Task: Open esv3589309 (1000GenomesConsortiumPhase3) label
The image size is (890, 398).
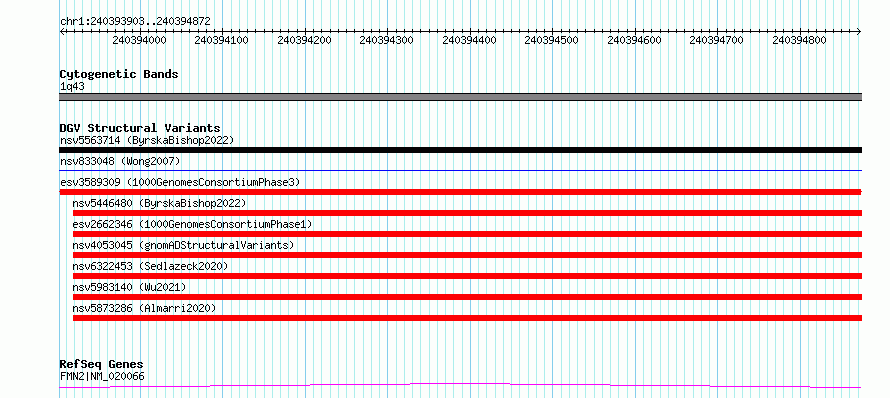Action: tap(180, 182)
